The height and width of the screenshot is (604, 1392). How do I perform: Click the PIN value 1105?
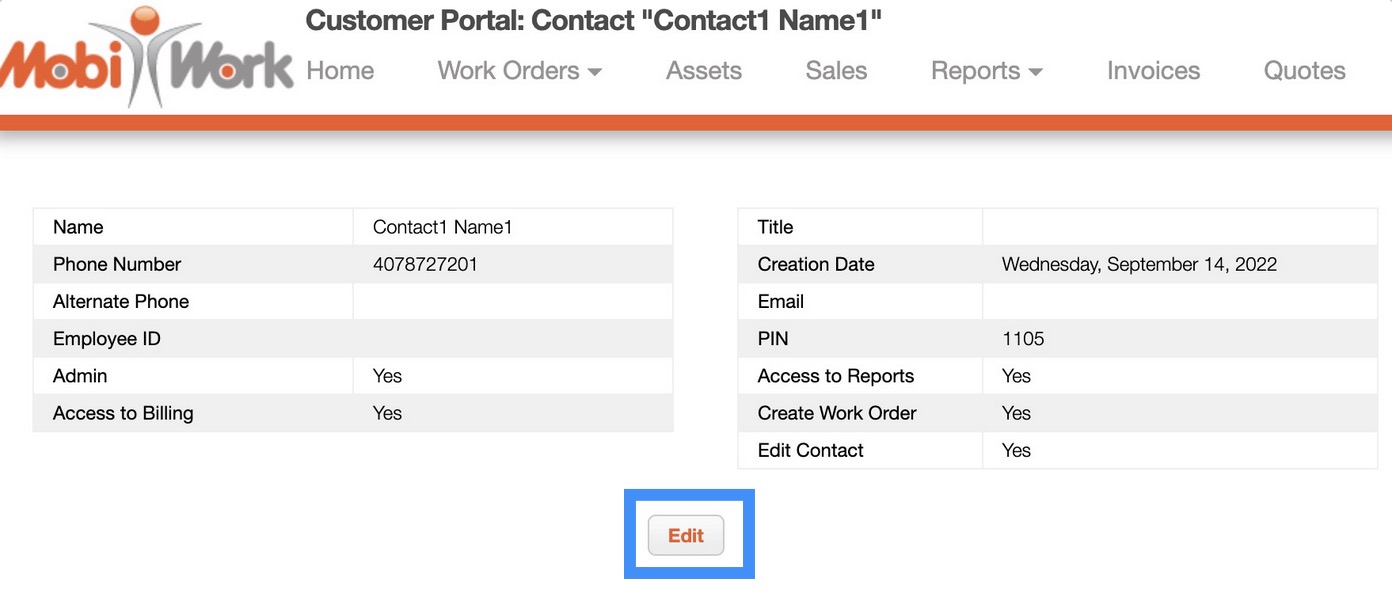(1023, 339)
